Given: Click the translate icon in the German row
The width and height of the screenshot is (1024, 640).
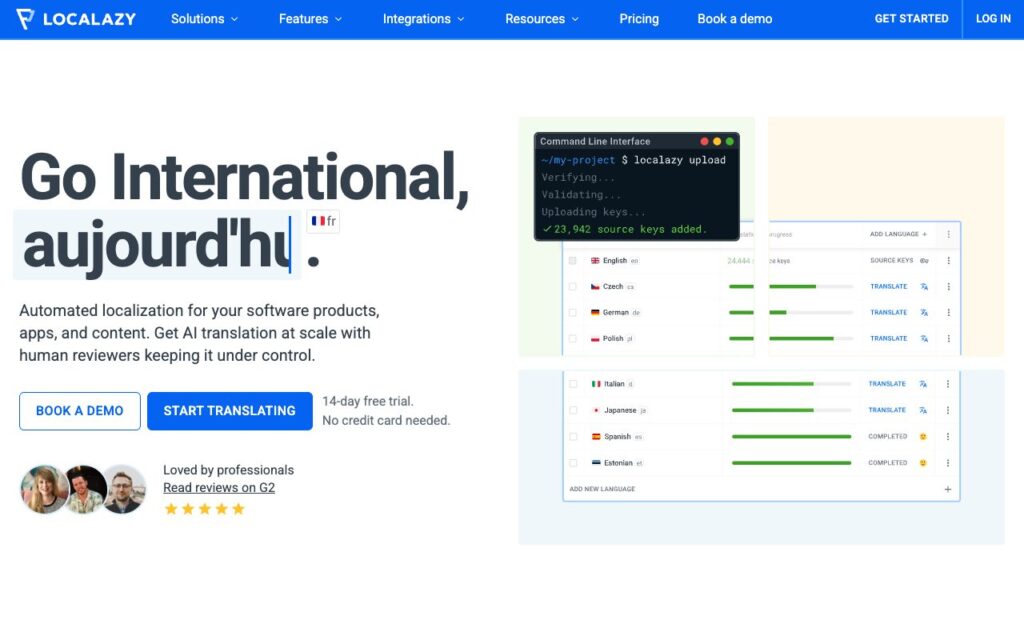Looking at the screenshot, I should click(924, 313).
